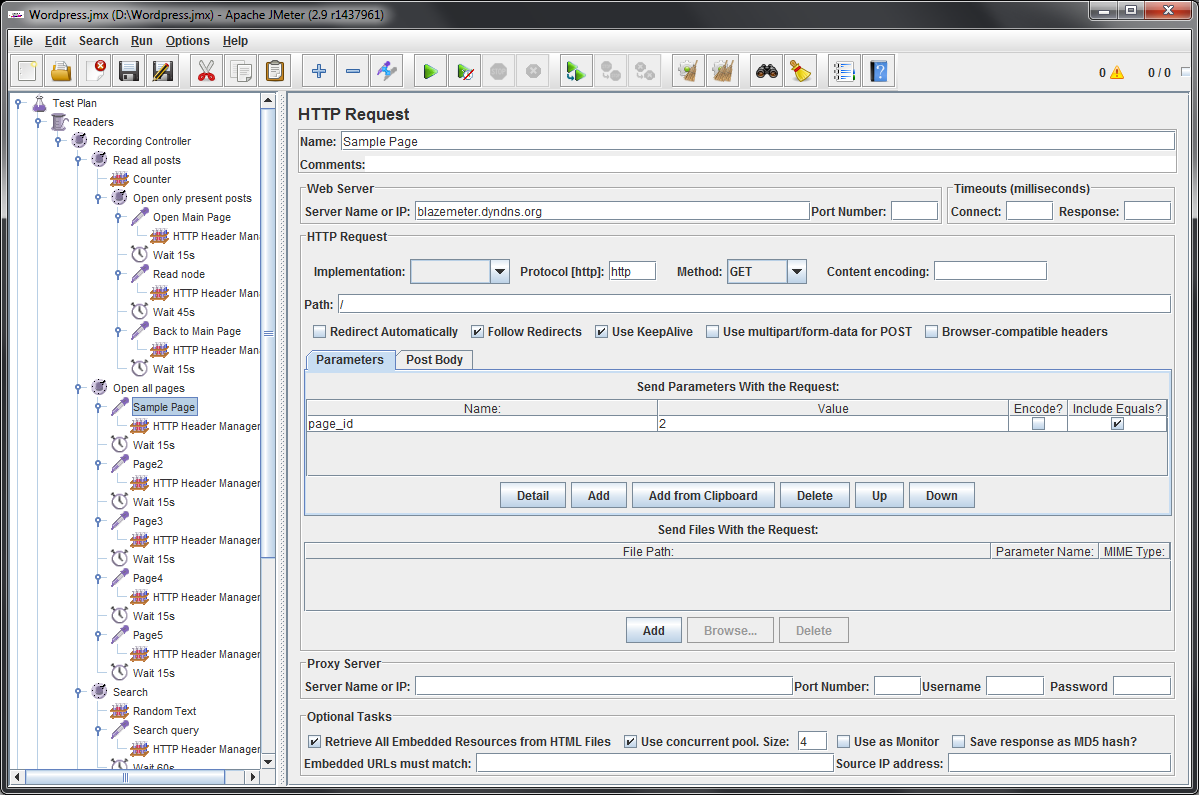The height and width of the screenshot is (795, 1199).
Task: Click the tree panel vertical scrollbar
Action: point(268,333)
